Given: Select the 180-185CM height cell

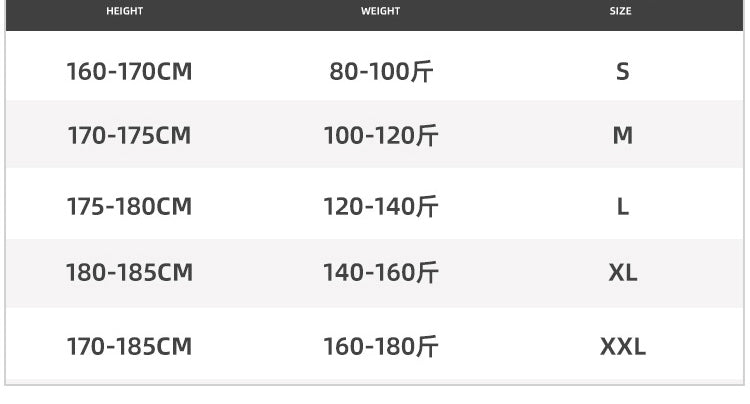Looking at the screenshot, I should 129,273.
